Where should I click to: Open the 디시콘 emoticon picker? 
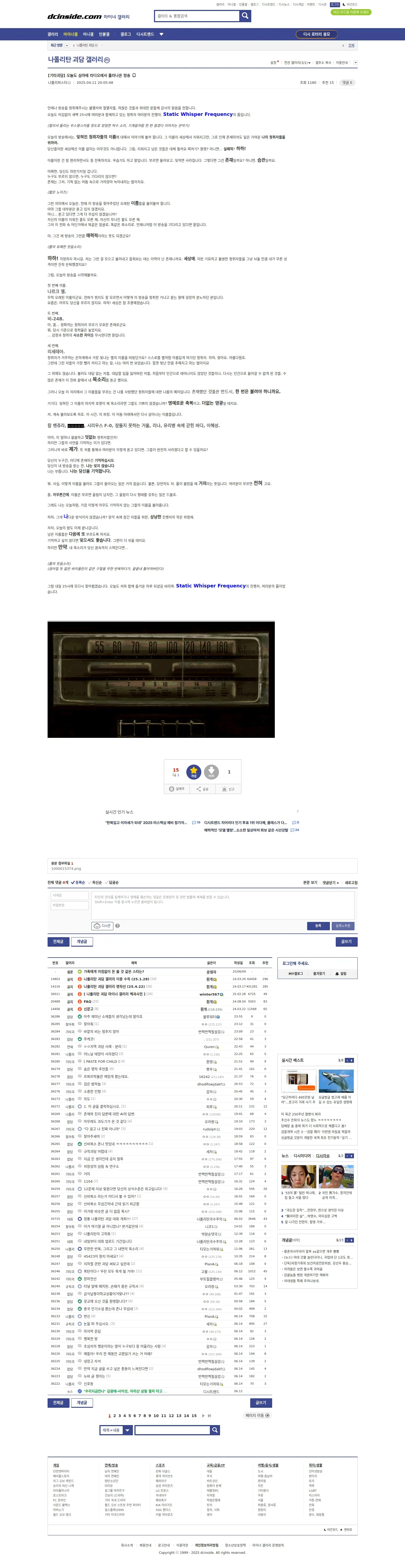pyautogui.click(x=102, y=926)
